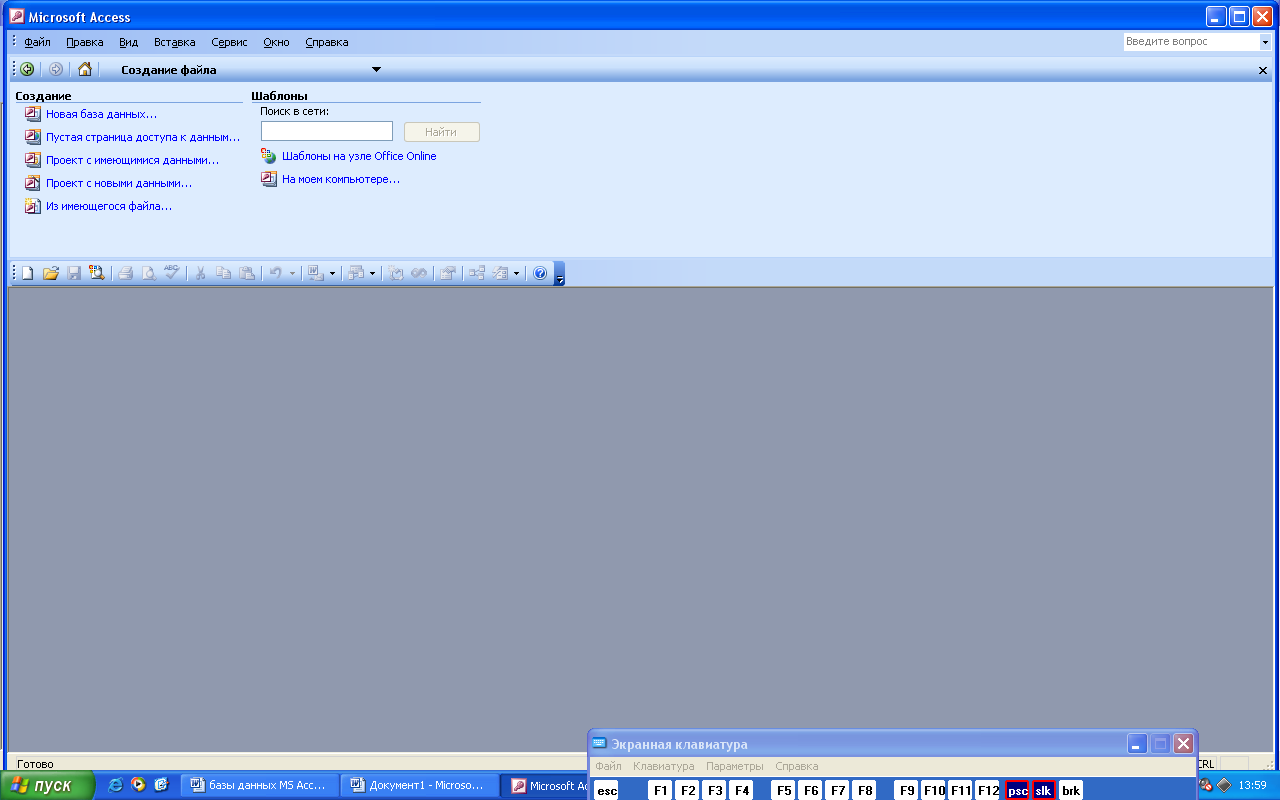Click the ABC Spelling check icon
1280x800 pixels.
[172, 273]
